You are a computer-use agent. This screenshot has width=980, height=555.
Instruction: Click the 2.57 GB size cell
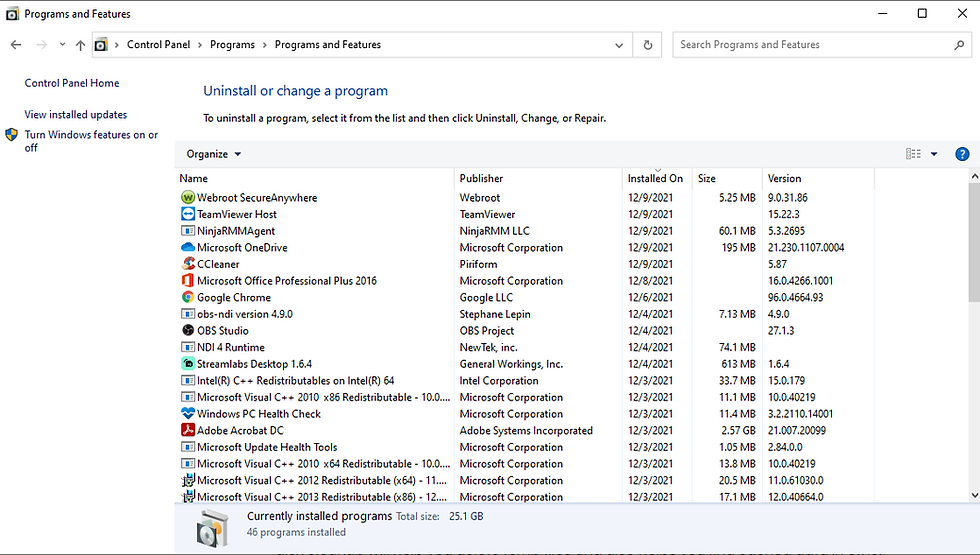(738, 431)
